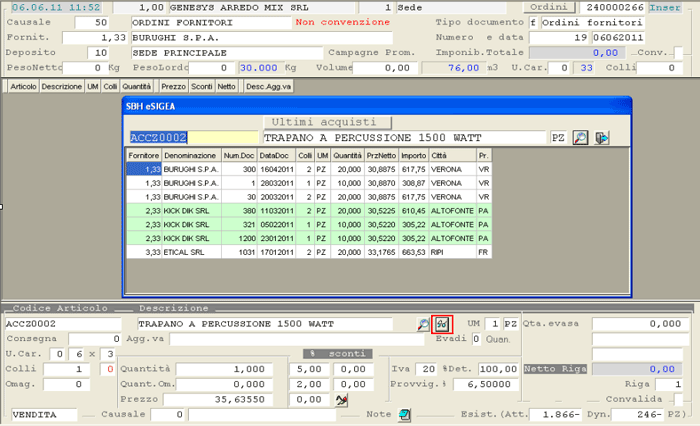Click the search icon in Ultimi acquisti popup
Image resolution: width=700 pixels, height=426 pixels.
(582, 138)
